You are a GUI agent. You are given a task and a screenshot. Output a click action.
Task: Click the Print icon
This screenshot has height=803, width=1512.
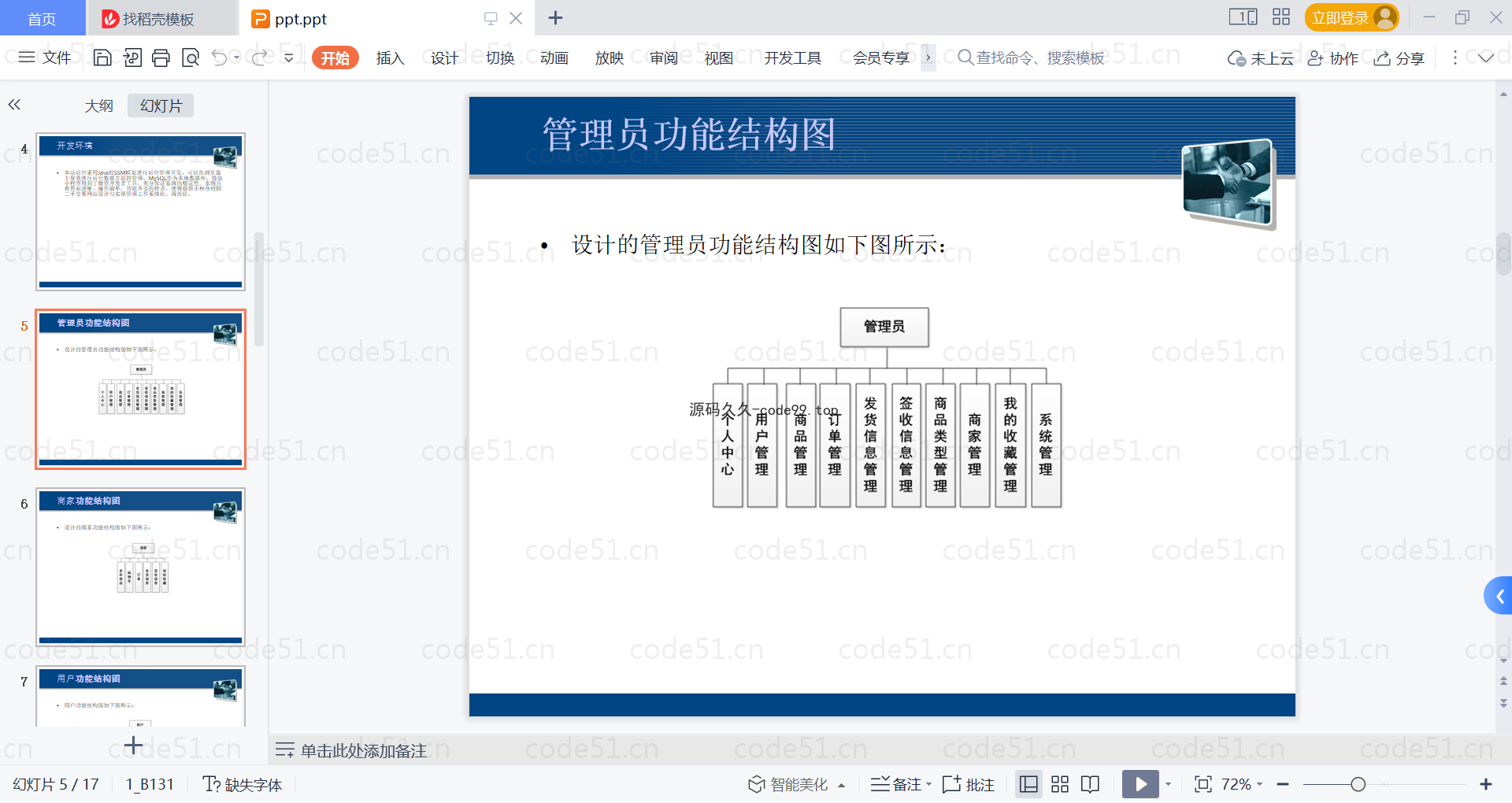[161, 57]
